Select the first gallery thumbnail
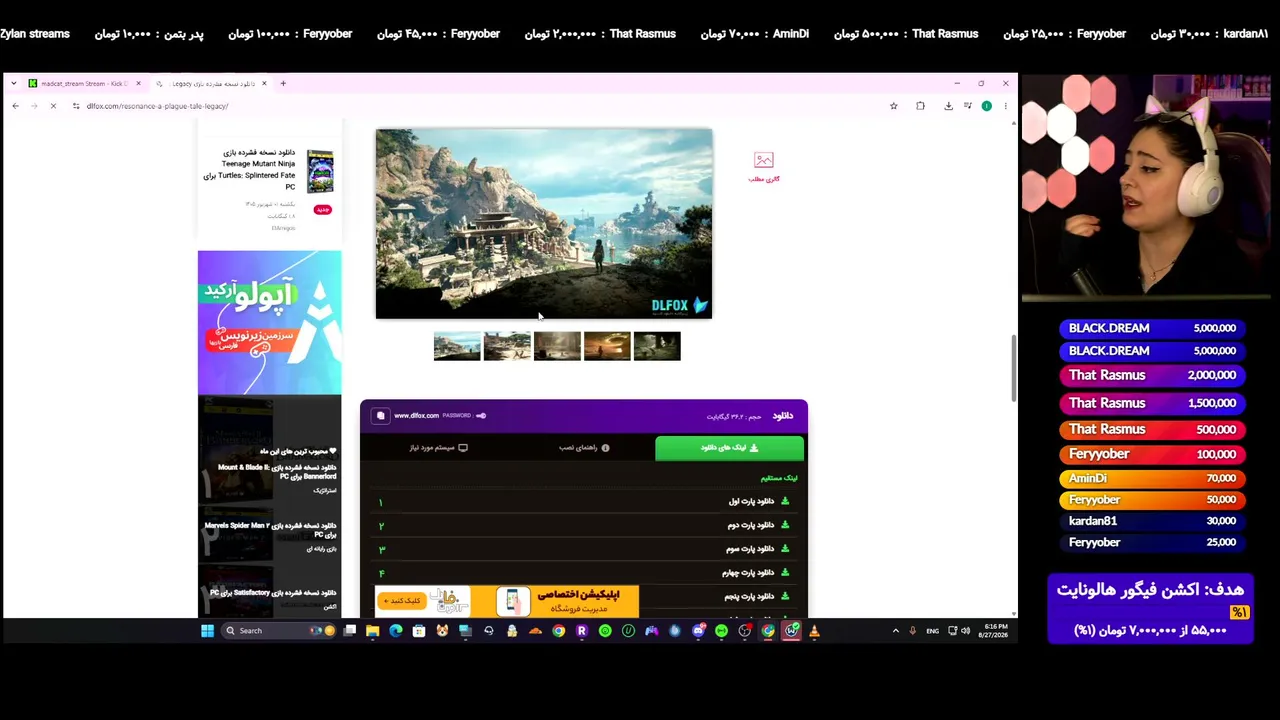The image size is (1280, 720). tap(457, 346)
